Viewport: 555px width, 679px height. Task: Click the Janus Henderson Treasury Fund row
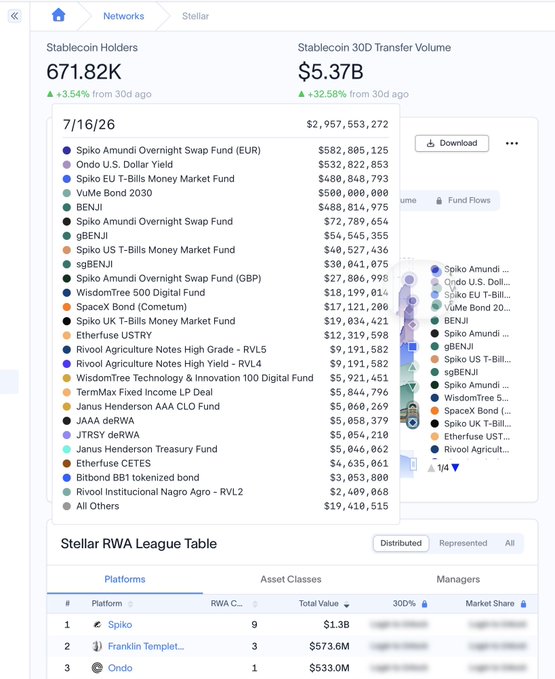[226, 449]
